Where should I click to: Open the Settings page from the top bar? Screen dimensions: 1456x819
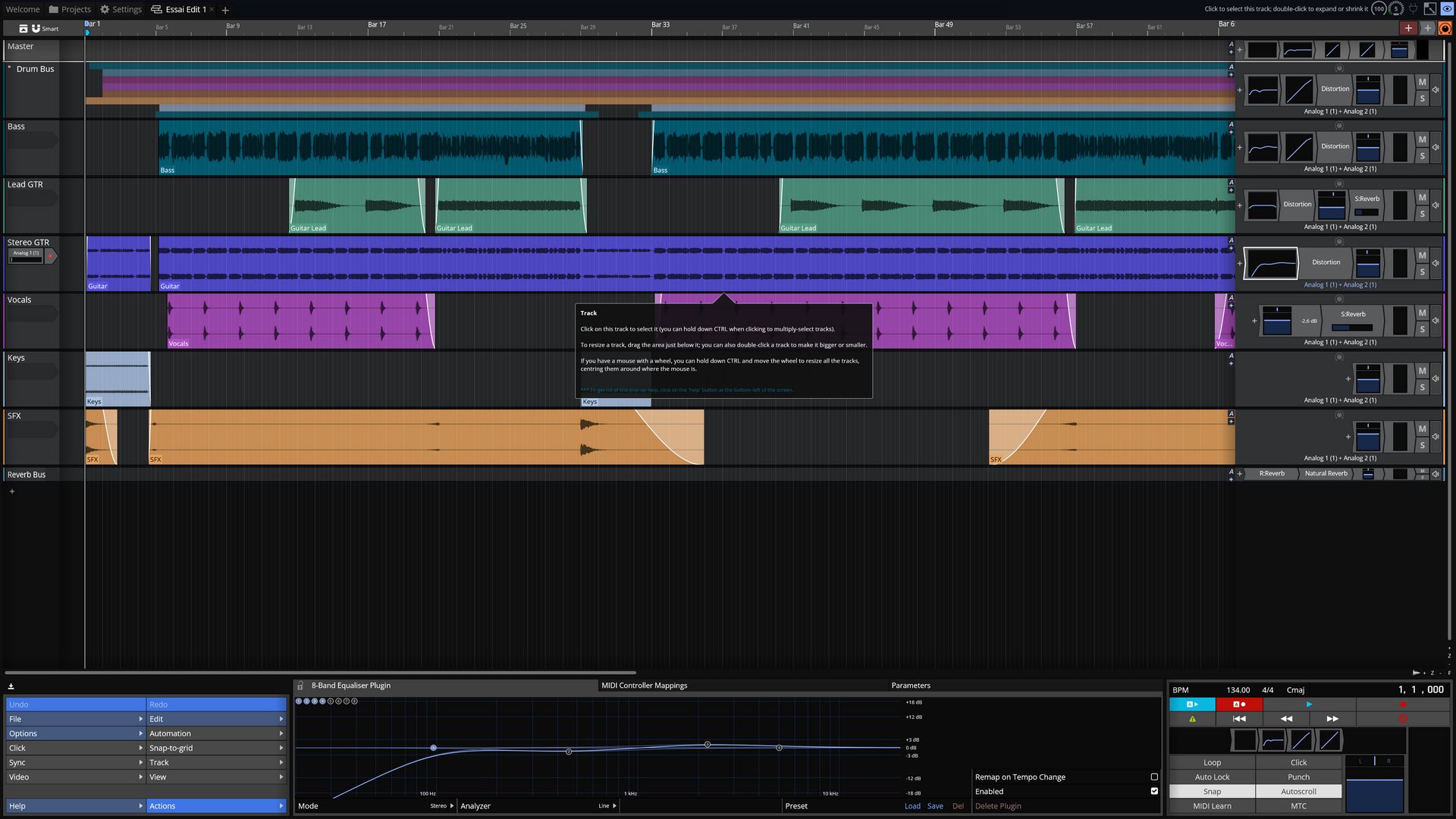(x=121, y=9)
